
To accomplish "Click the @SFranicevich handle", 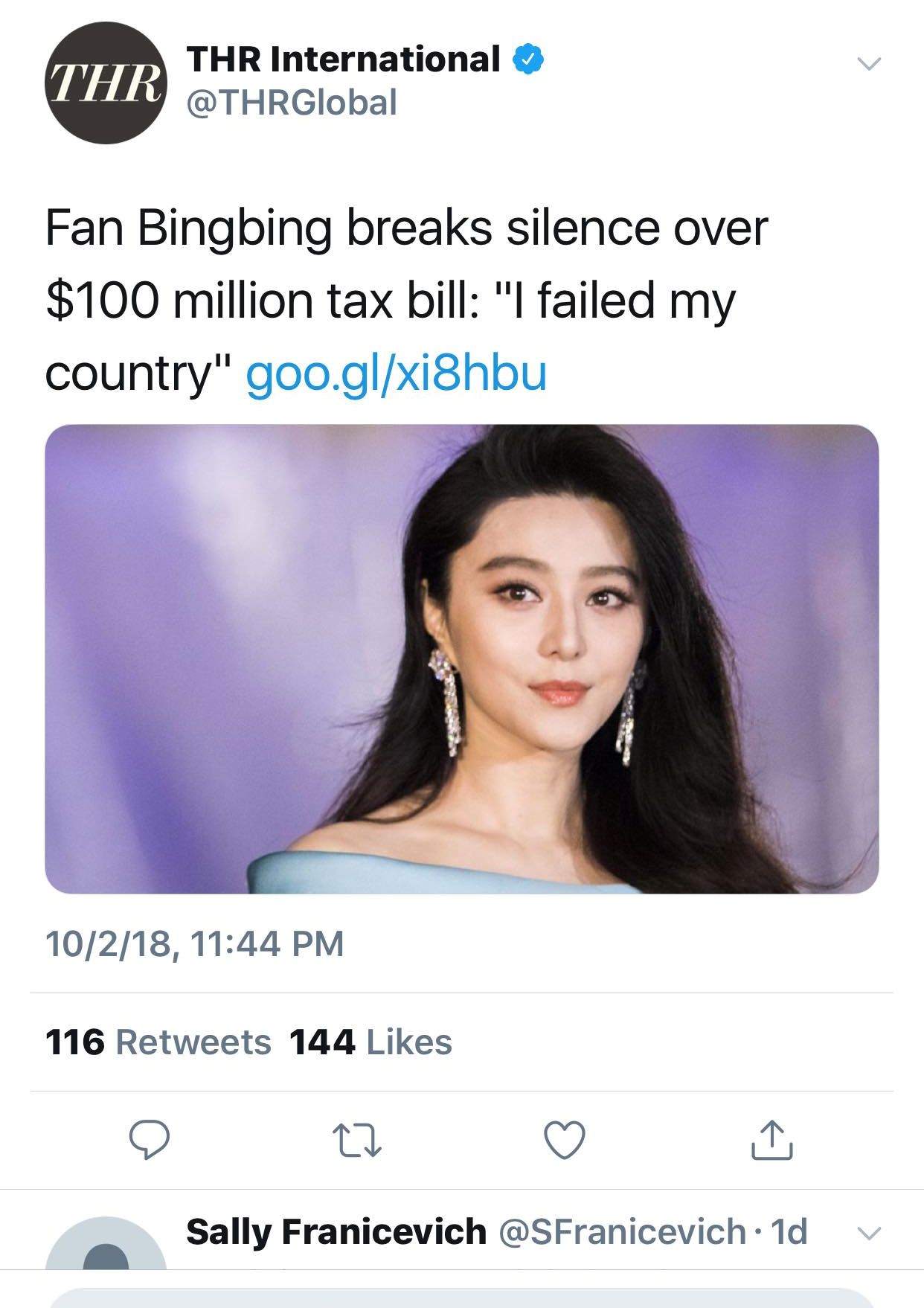I will 622,1231.
